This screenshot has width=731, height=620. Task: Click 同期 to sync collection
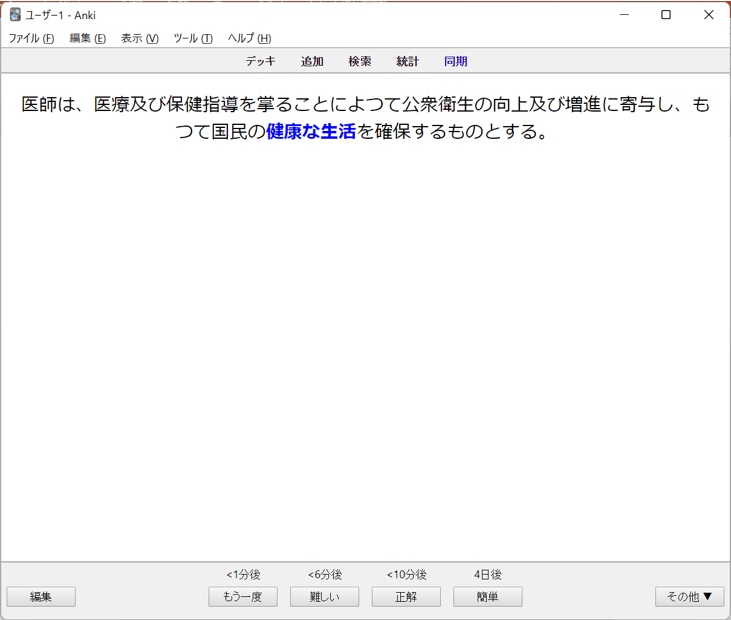click(455, 61)
